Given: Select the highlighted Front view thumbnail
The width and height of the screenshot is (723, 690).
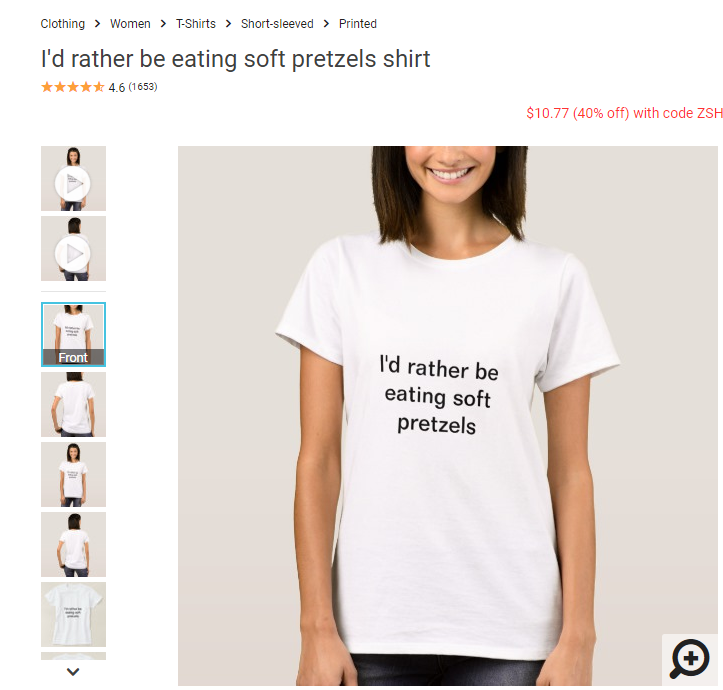Looking at the screenshot, I should tap(73, 334).
